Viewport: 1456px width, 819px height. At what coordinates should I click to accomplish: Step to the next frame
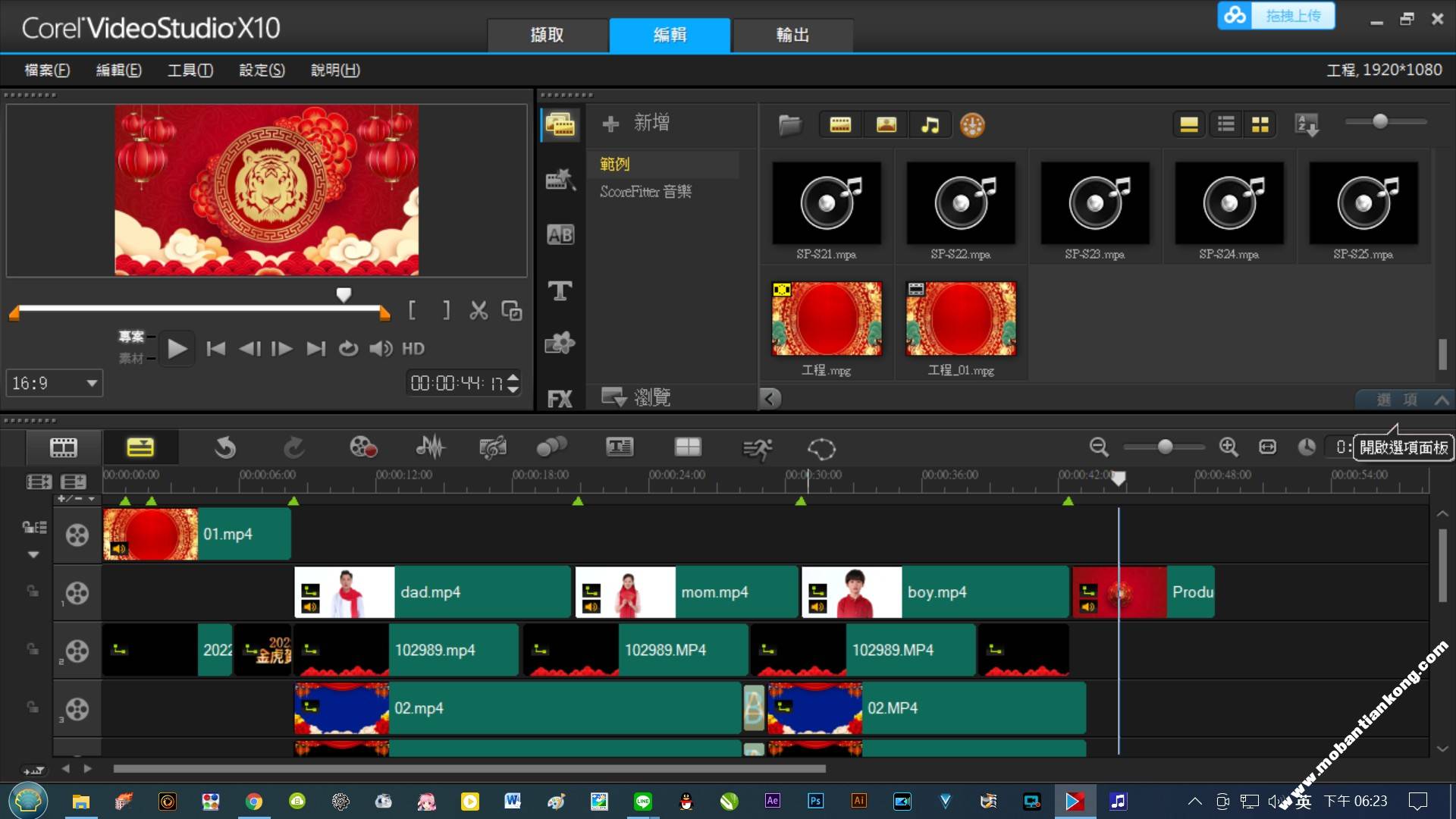point(282,349)
